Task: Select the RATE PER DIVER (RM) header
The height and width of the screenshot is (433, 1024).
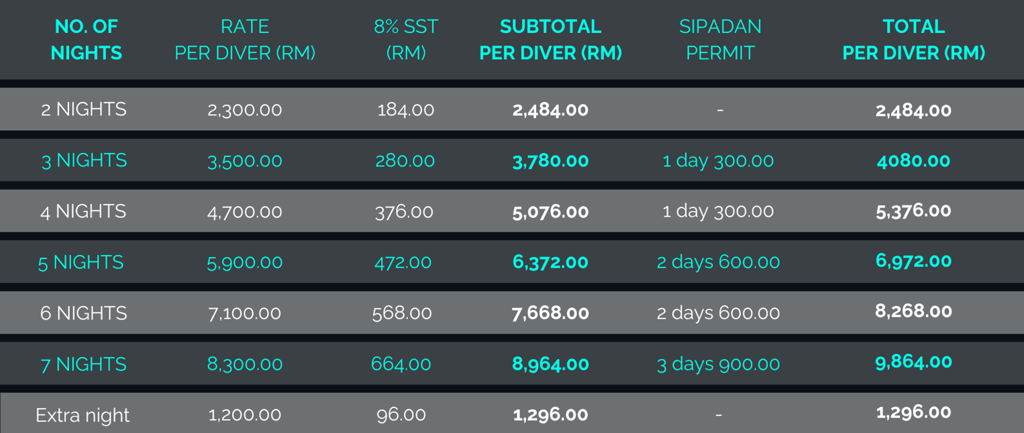Action: tap(245, 40)
